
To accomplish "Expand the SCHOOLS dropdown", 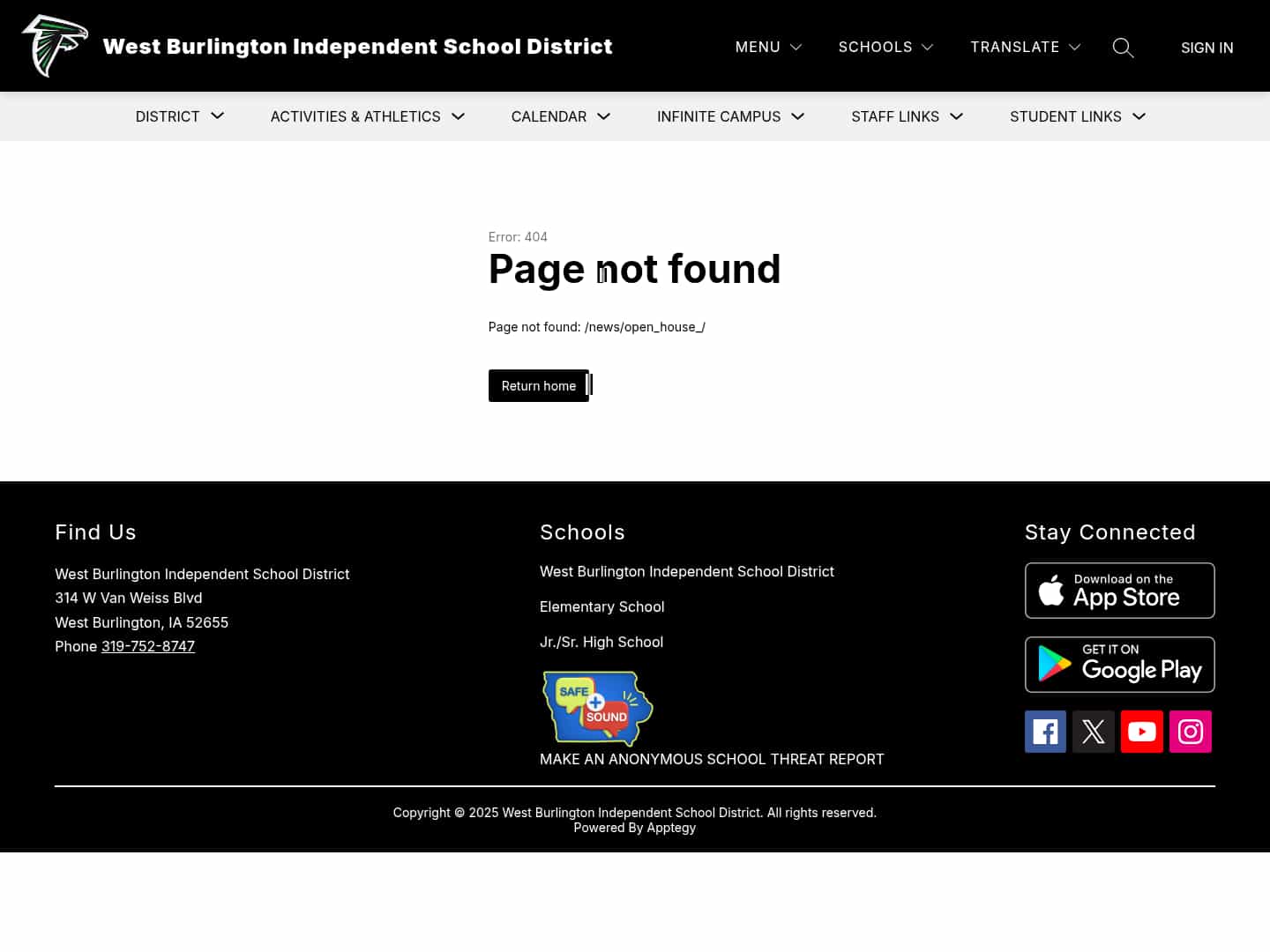I will [885, 47].
